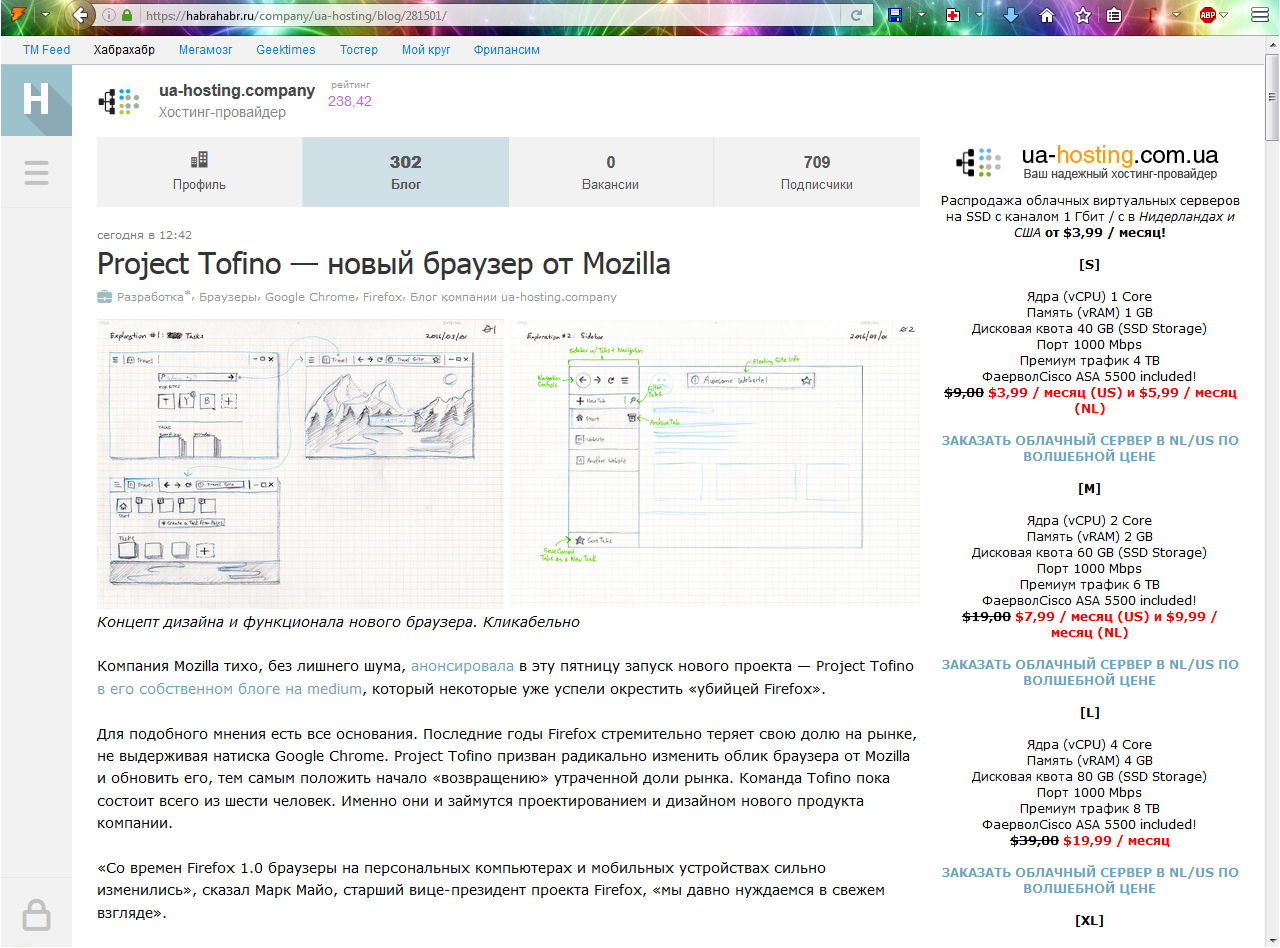The height and width of the screenshot is (948, 1280).
Task: Open Мой круг in the top navigation
Action: coord(426,50)
